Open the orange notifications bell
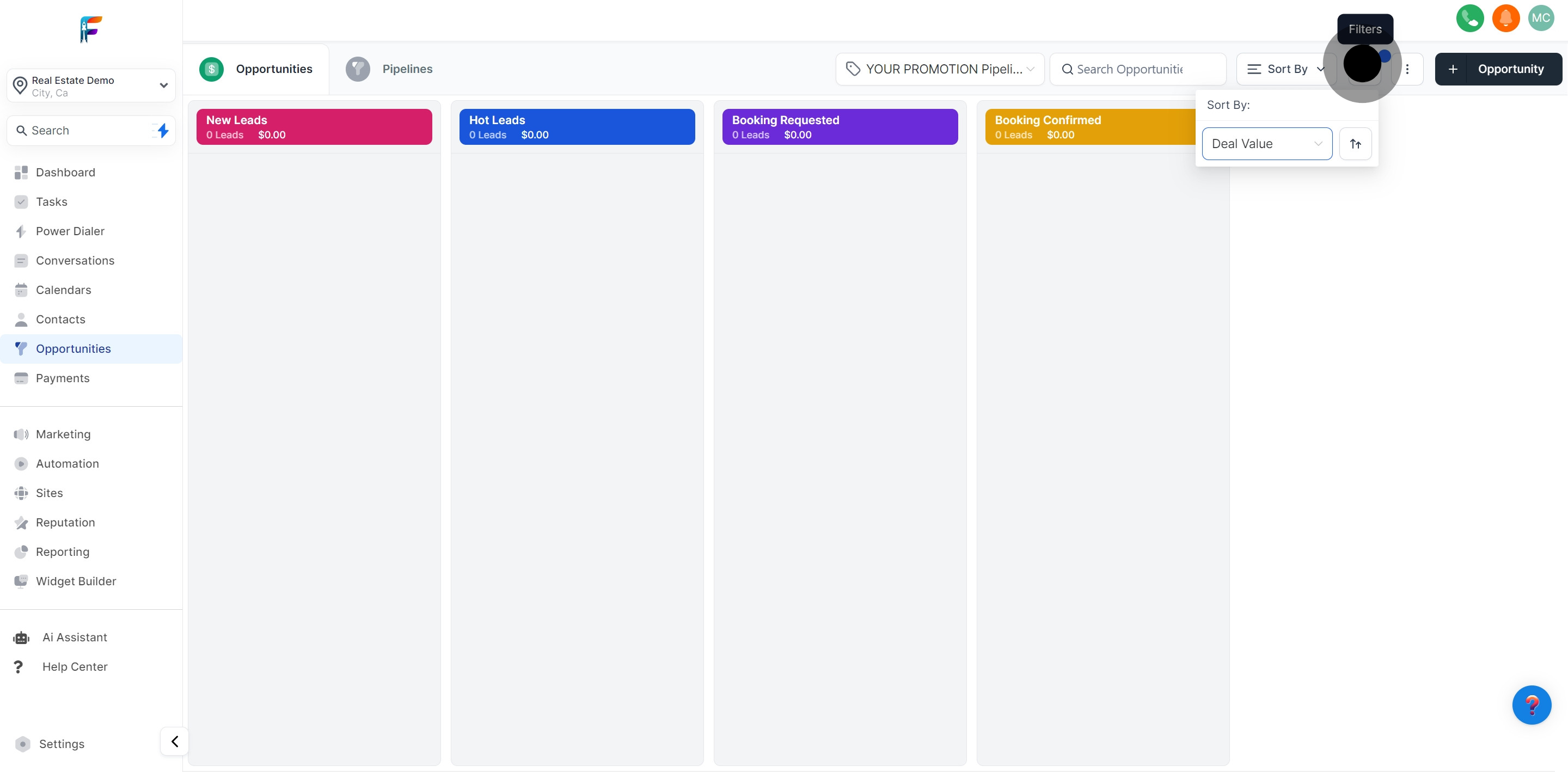1568x772 pixels. click(1505, 19)
